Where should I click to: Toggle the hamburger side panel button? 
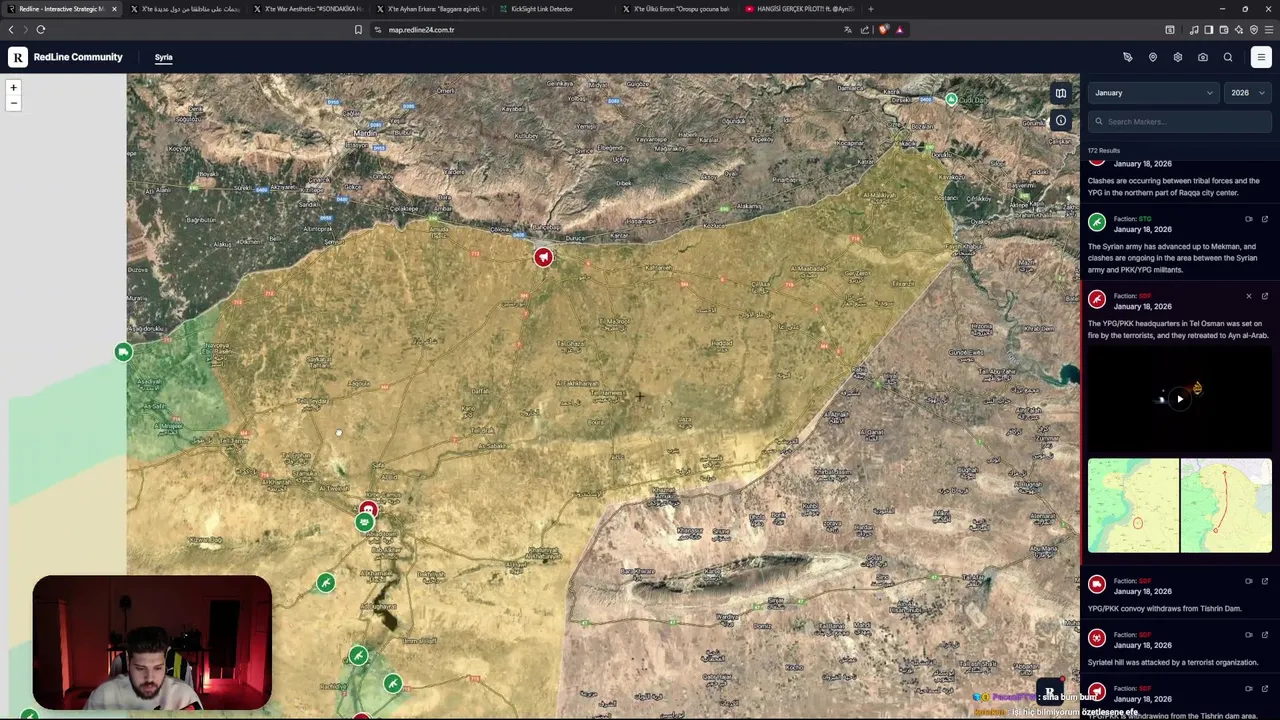click(1261, 57)
